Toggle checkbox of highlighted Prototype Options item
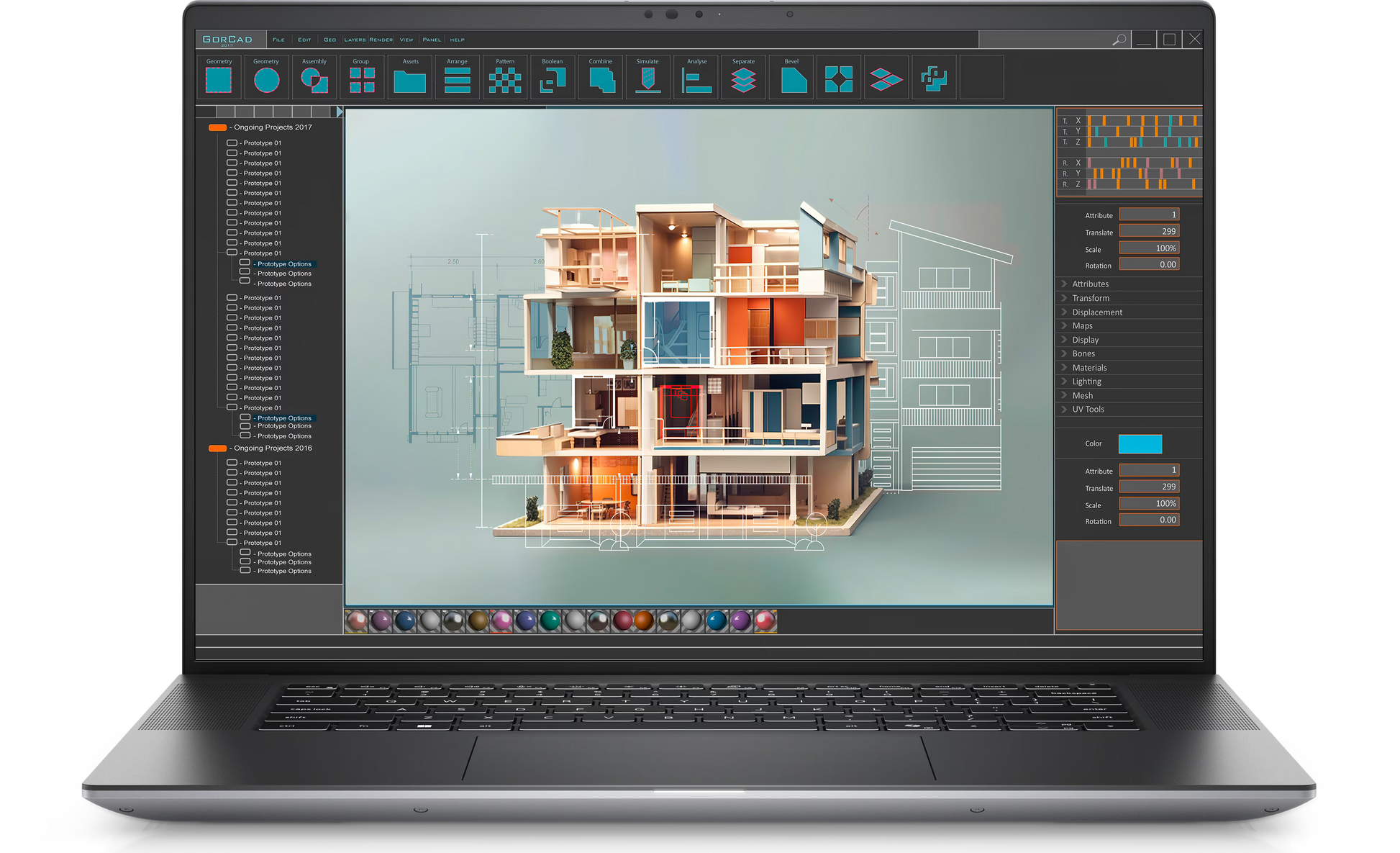 coord(245,263)
